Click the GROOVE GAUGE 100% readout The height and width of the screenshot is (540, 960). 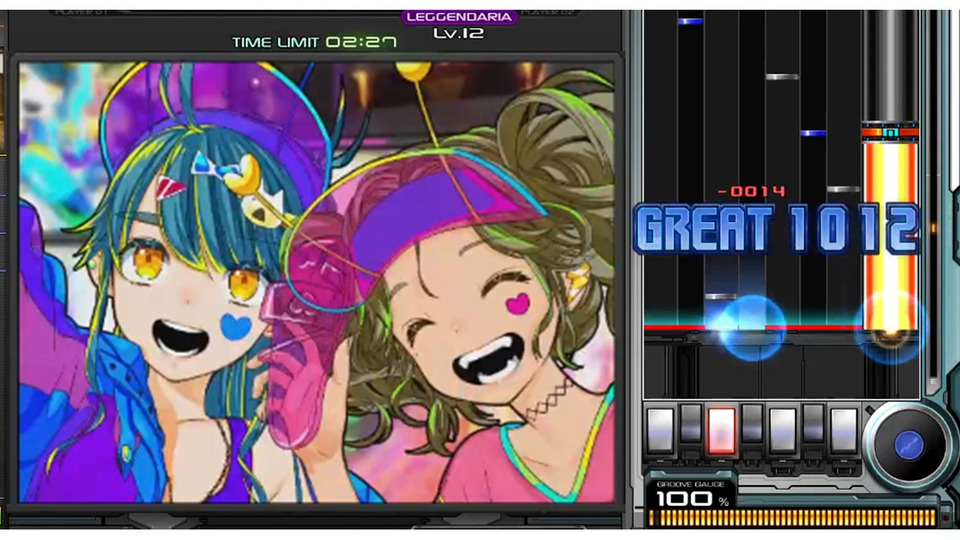click(692, 494)
